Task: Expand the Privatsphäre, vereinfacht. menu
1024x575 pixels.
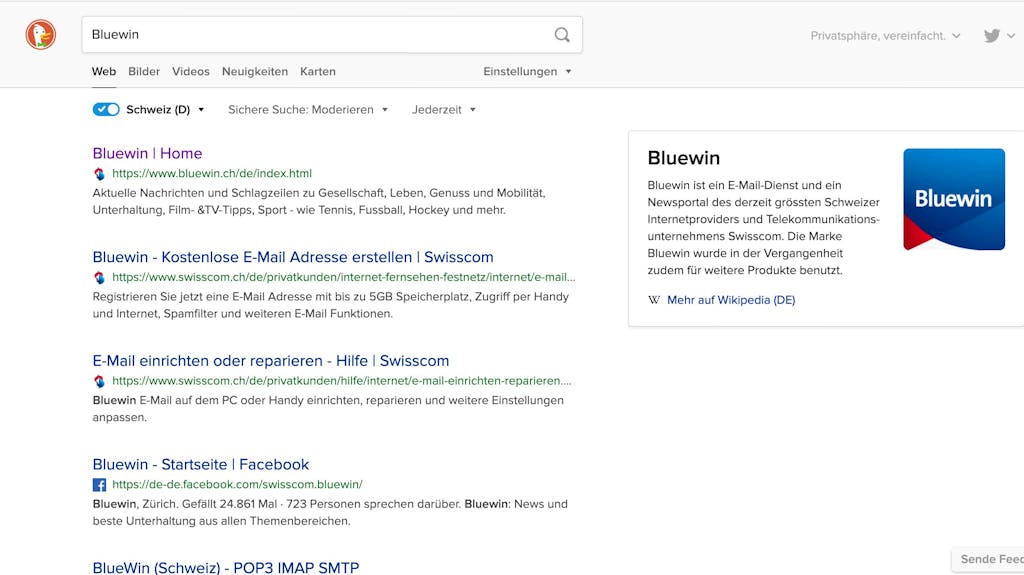Action: (x=885, y=36)
